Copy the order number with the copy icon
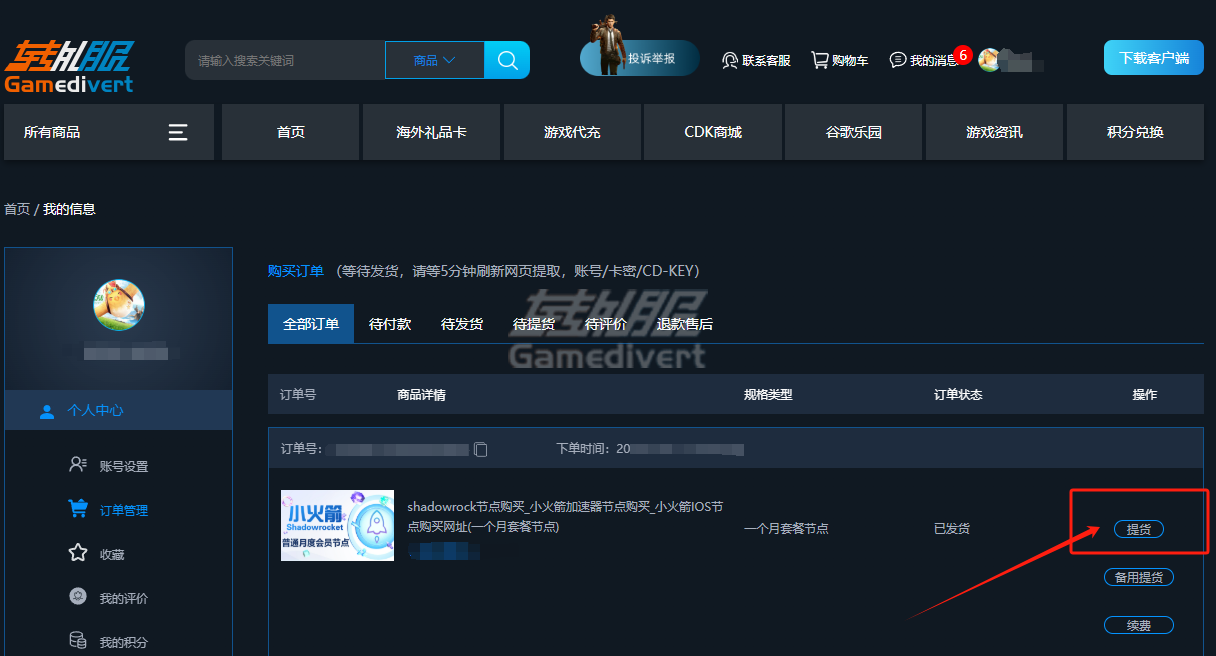The height and width of the screenshot is (656, 1216). pos(480,449)
